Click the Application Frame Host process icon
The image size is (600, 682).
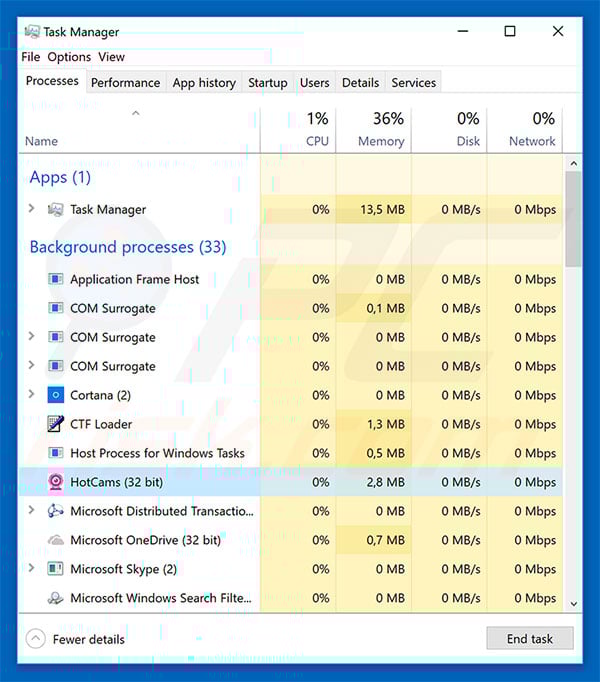(x=55, y=279)
